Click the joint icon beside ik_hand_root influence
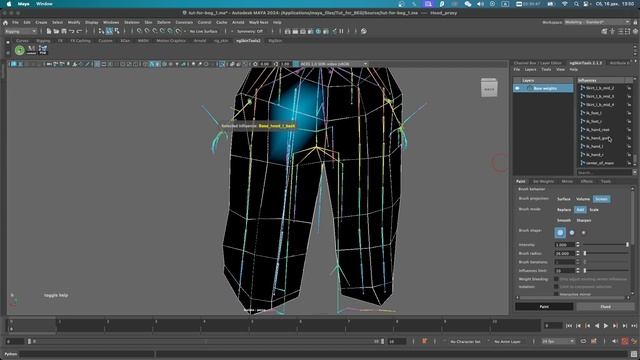This screenshot has width=640, height=360. [583, 129]
